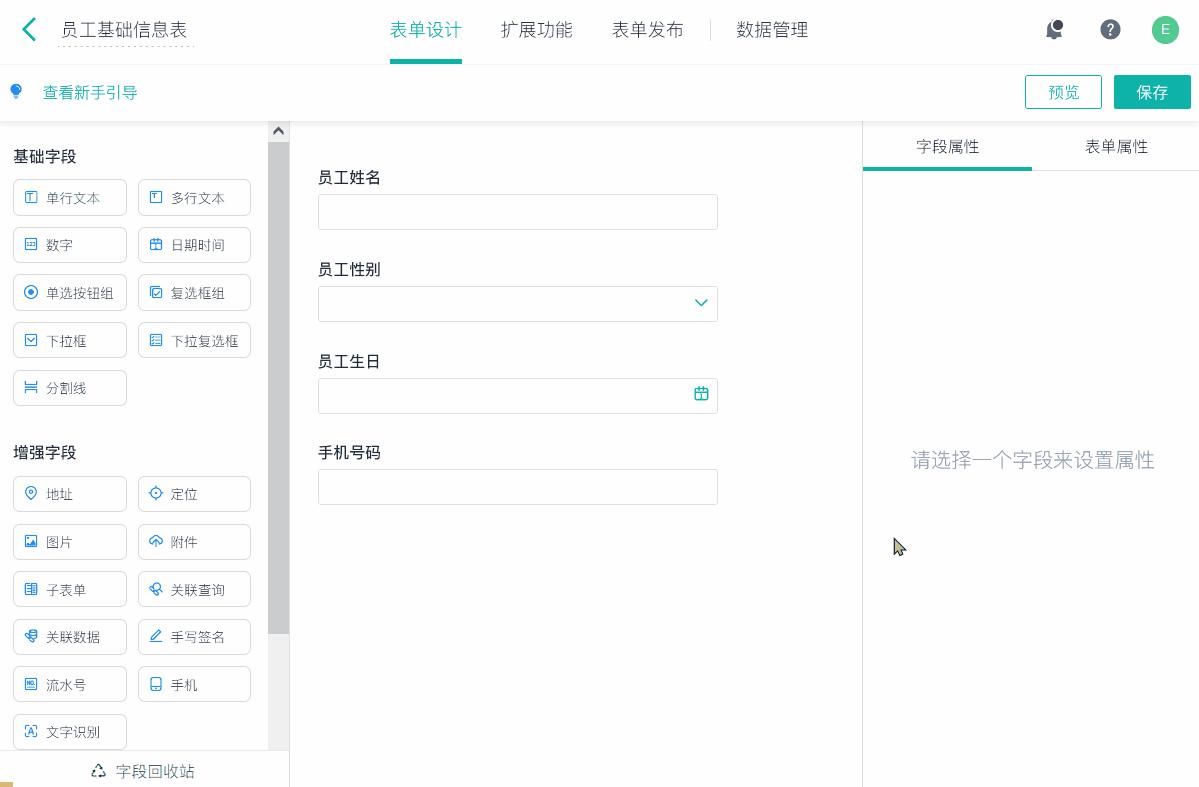Click the 基础字段 section heading
The width and height of the screenshot is (1199, 787).
point(44,157)
